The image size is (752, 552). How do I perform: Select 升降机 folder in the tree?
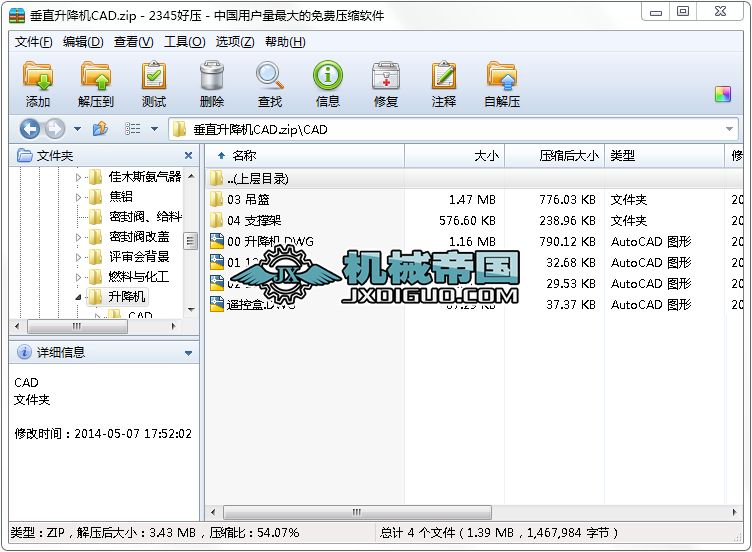[127, 296]
